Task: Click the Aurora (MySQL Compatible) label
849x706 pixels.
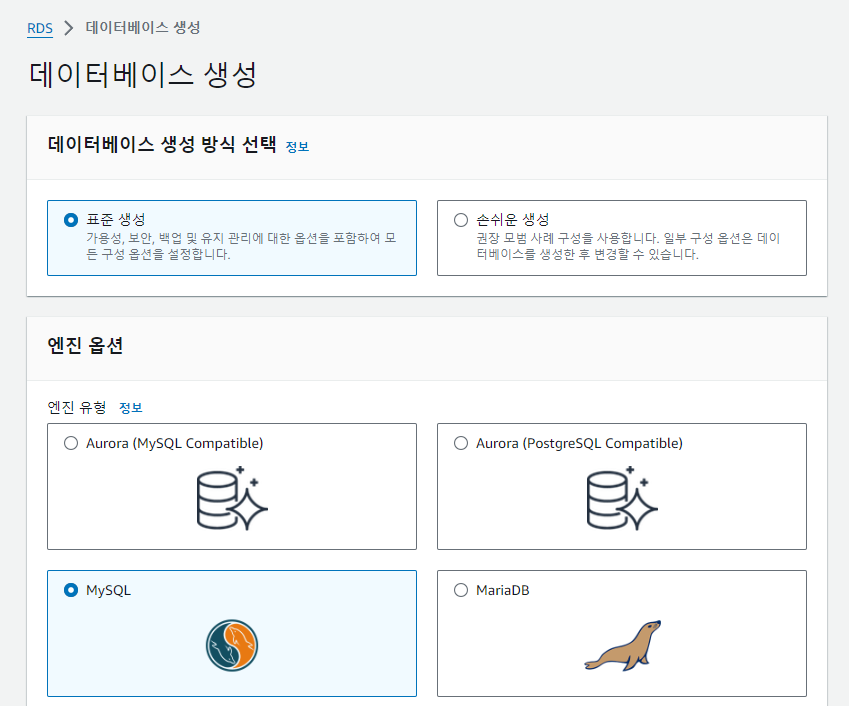Action: point(174,443)
